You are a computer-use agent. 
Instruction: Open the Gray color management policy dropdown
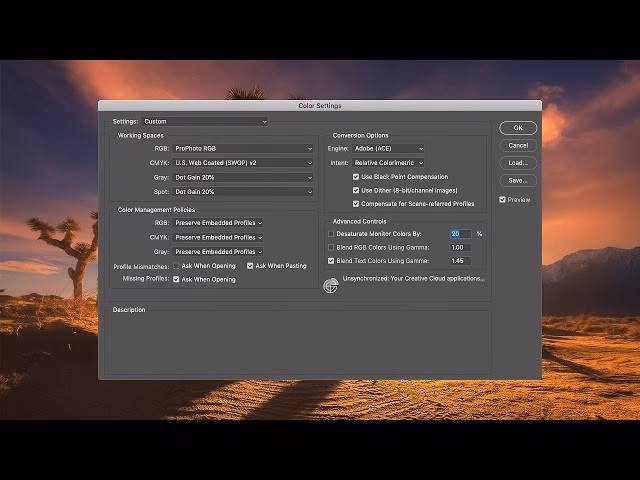218,252
